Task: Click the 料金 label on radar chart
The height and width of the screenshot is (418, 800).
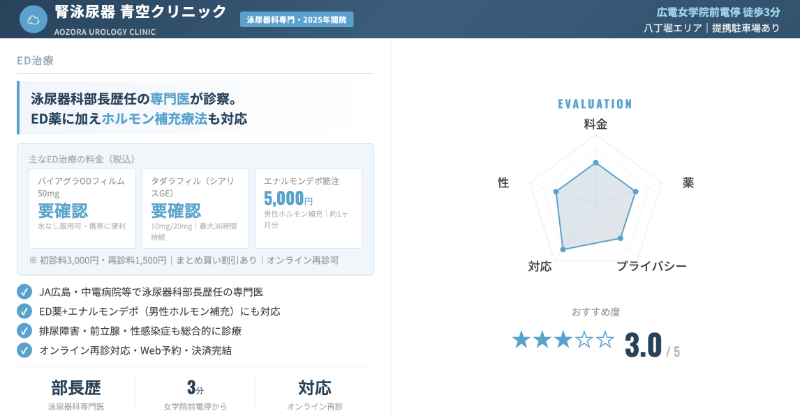Action: 595,124
